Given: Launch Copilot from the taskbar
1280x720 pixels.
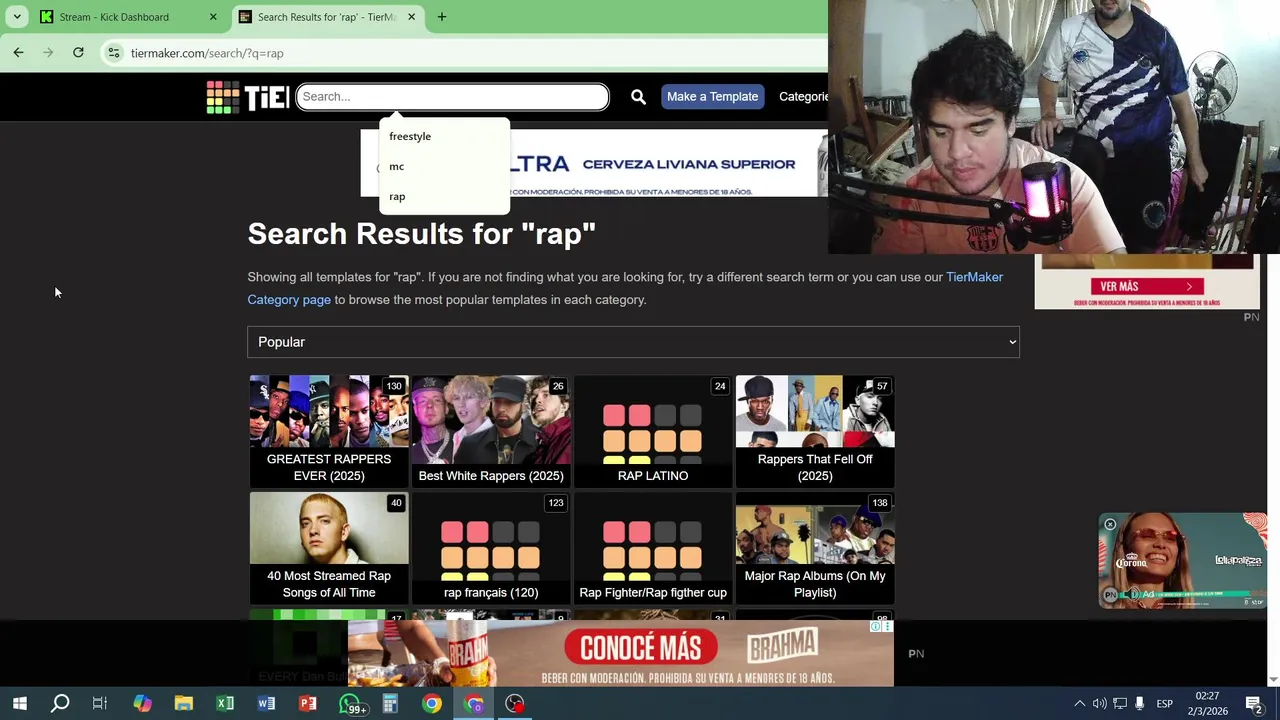Looking at the screenshot, I should (x=142, y=704).
